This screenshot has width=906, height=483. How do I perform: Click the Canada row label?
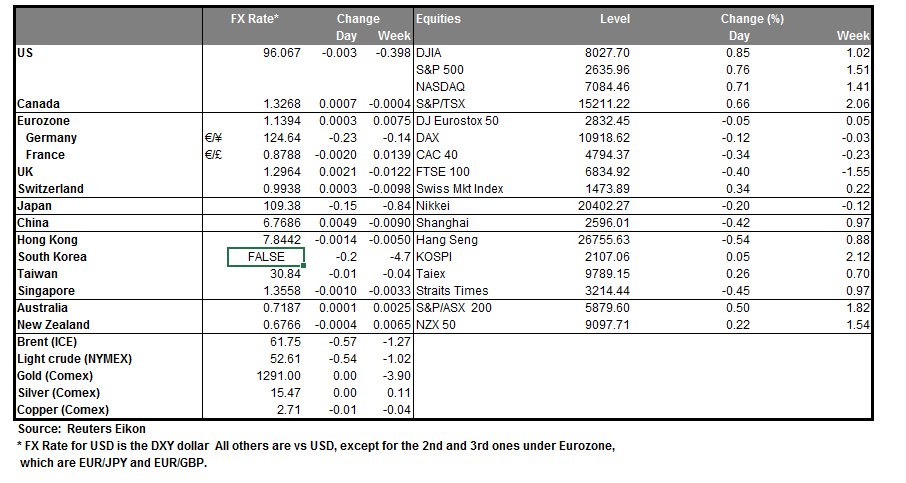39,104
